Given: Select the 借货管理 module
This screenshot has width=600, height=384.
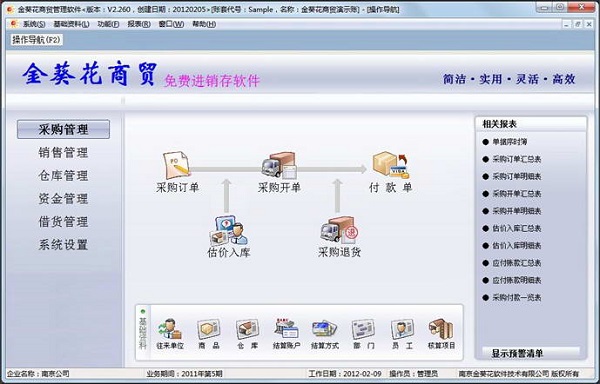Looking at the screenshot, I should (64, 221).
